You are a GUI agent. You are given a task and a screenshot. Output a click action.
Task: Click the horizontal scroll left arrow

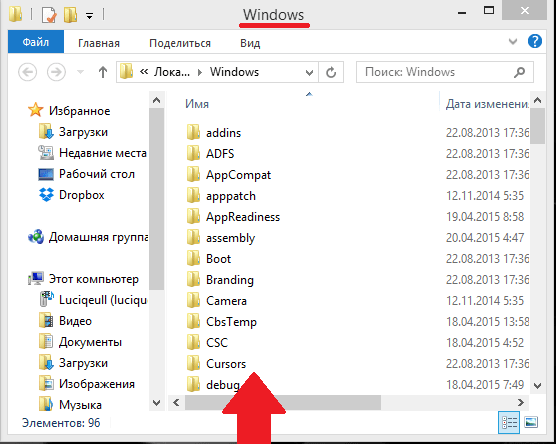[176, 403]
